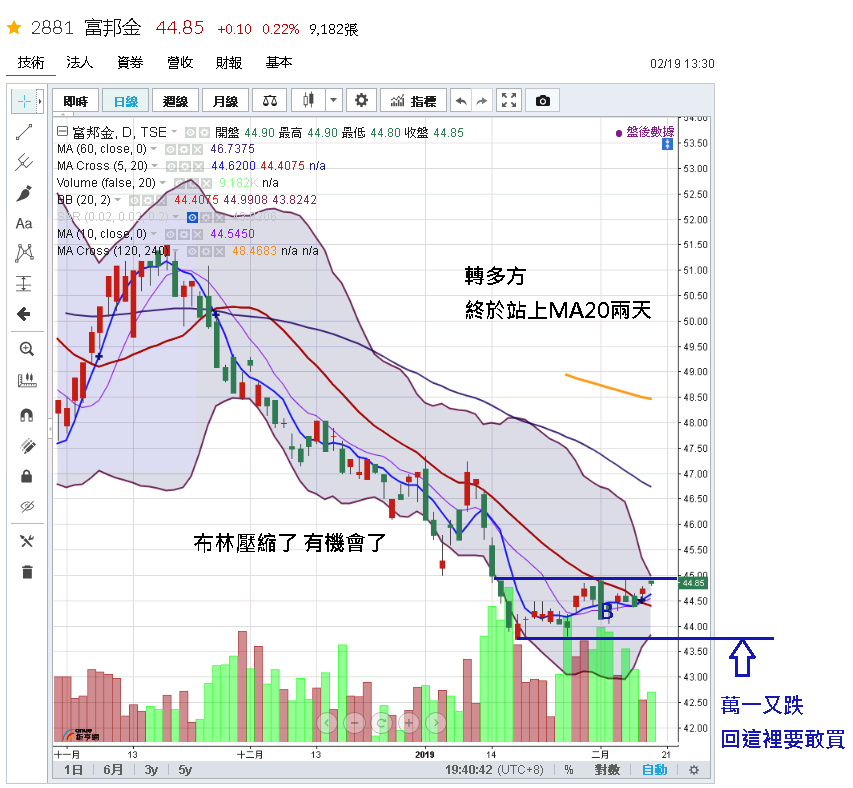Lock all drawing tools
The image size is (853, 788).
click(27, 476)
